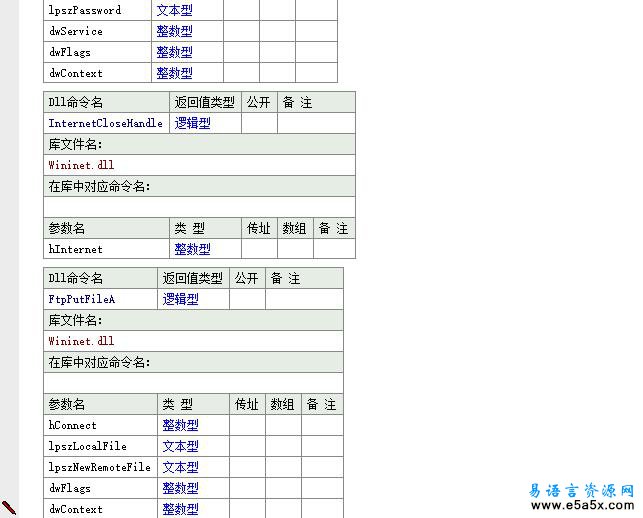
Task: Select dwFlags below the lpszNewRemoteFile row
Action: (x=70, y=488)
